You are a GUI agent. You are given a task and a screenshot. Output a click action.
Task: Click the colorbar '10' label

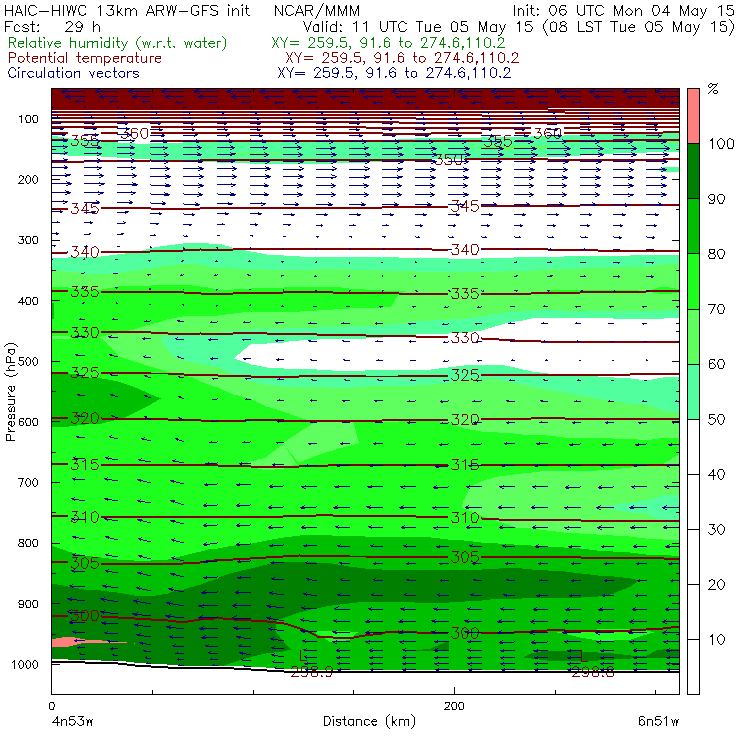(x=716, y=639)
